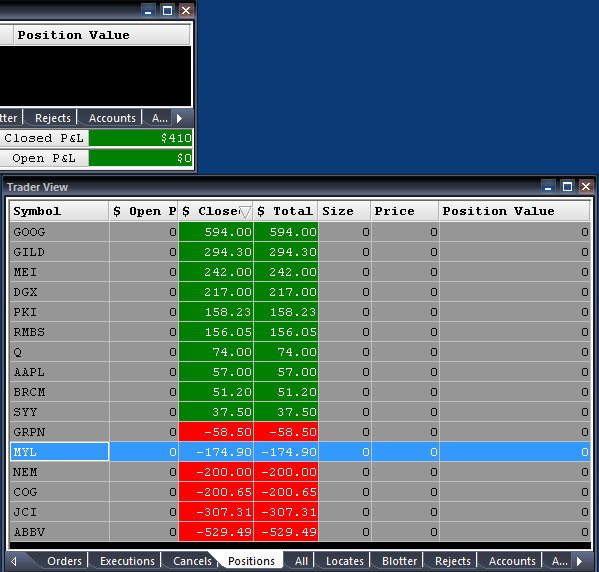Maximize the Trader View window
599x572 pixels.
pyautogui.click(x=567, y=186)
